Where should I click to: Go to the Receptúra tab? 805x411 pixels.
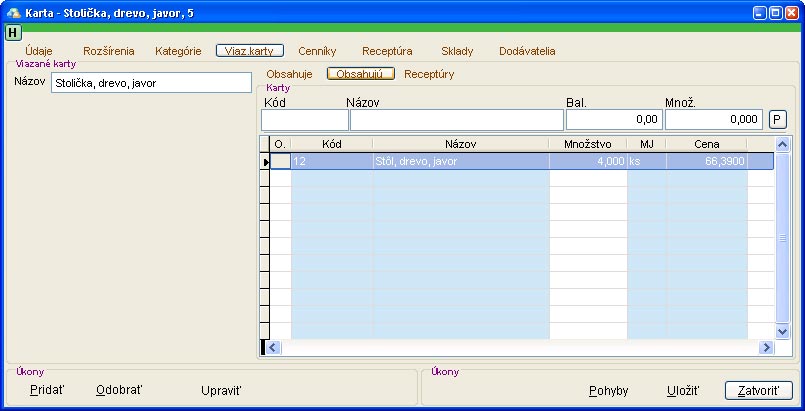point(387,50)
